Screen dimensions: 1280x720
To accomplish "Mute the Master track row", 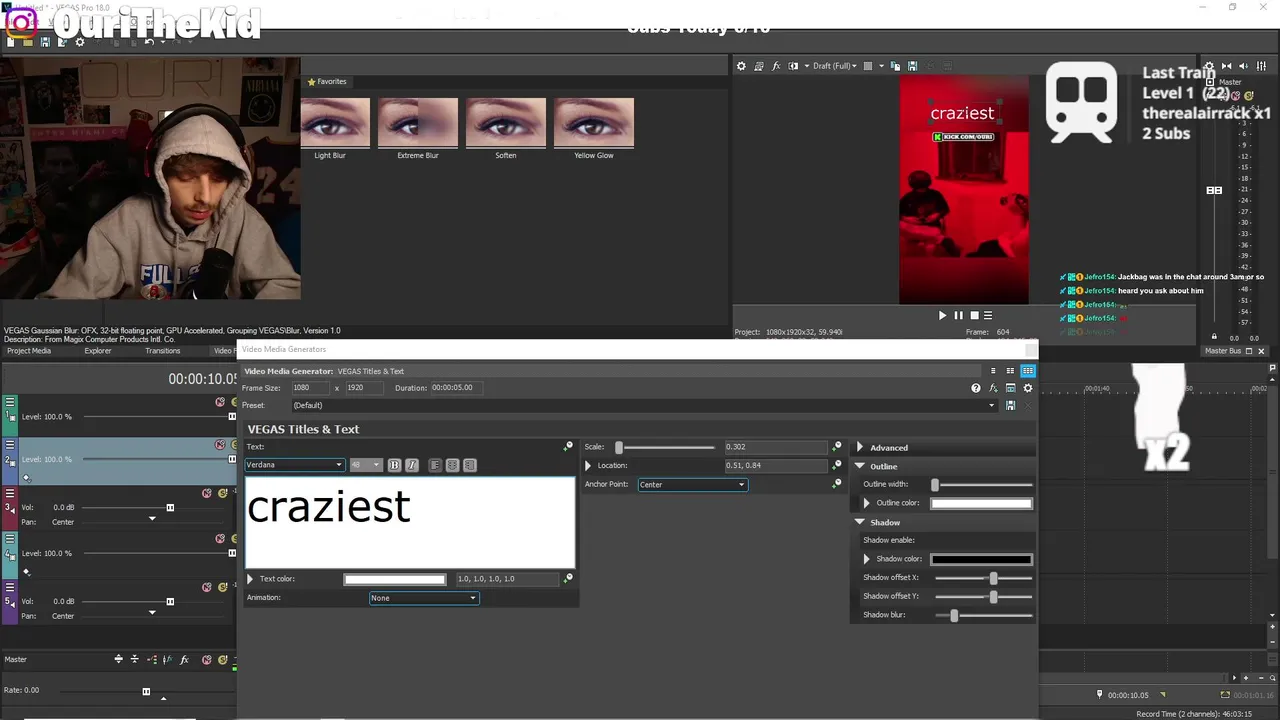I will (206, 660).
